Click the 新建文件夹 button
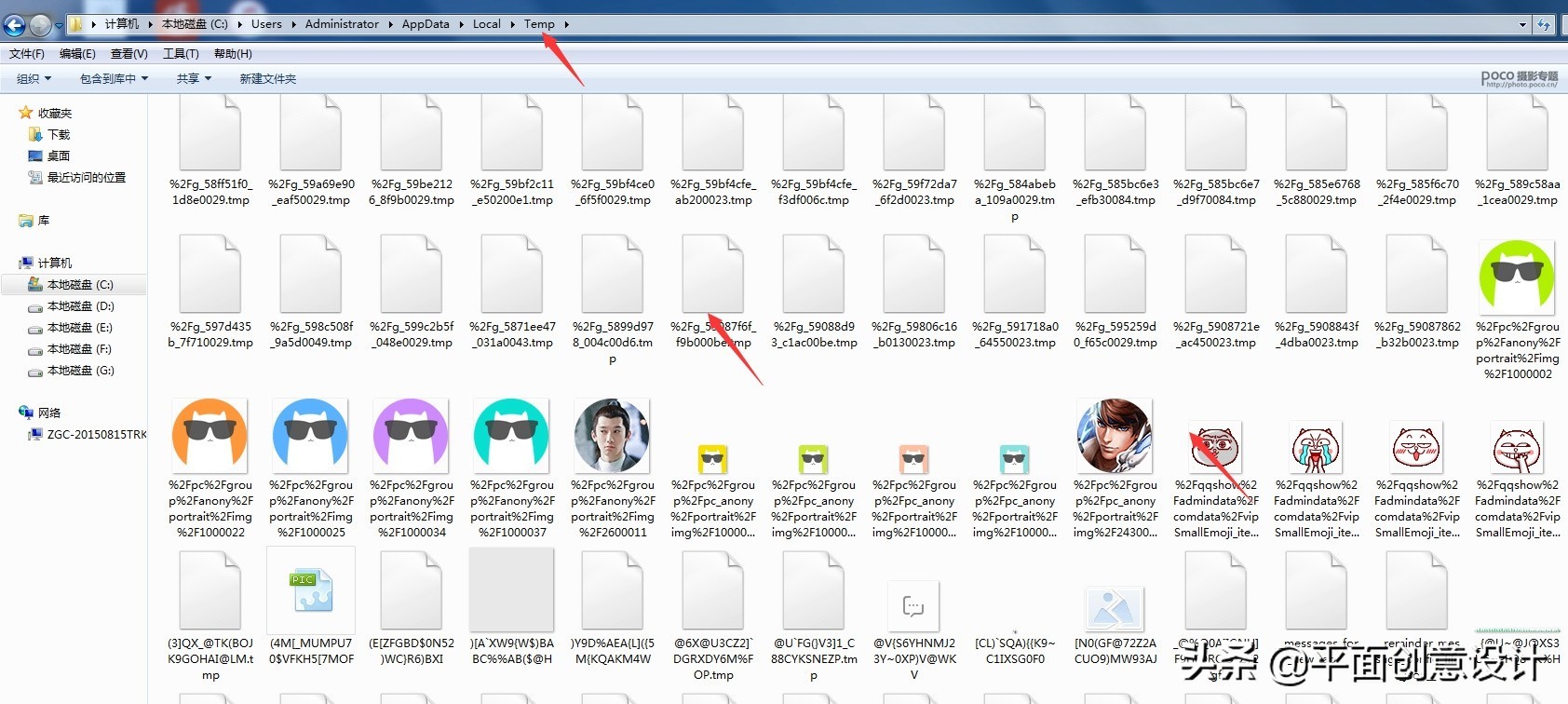Image resolution: width=1568 pixels, height=704 pixels. 268,79
